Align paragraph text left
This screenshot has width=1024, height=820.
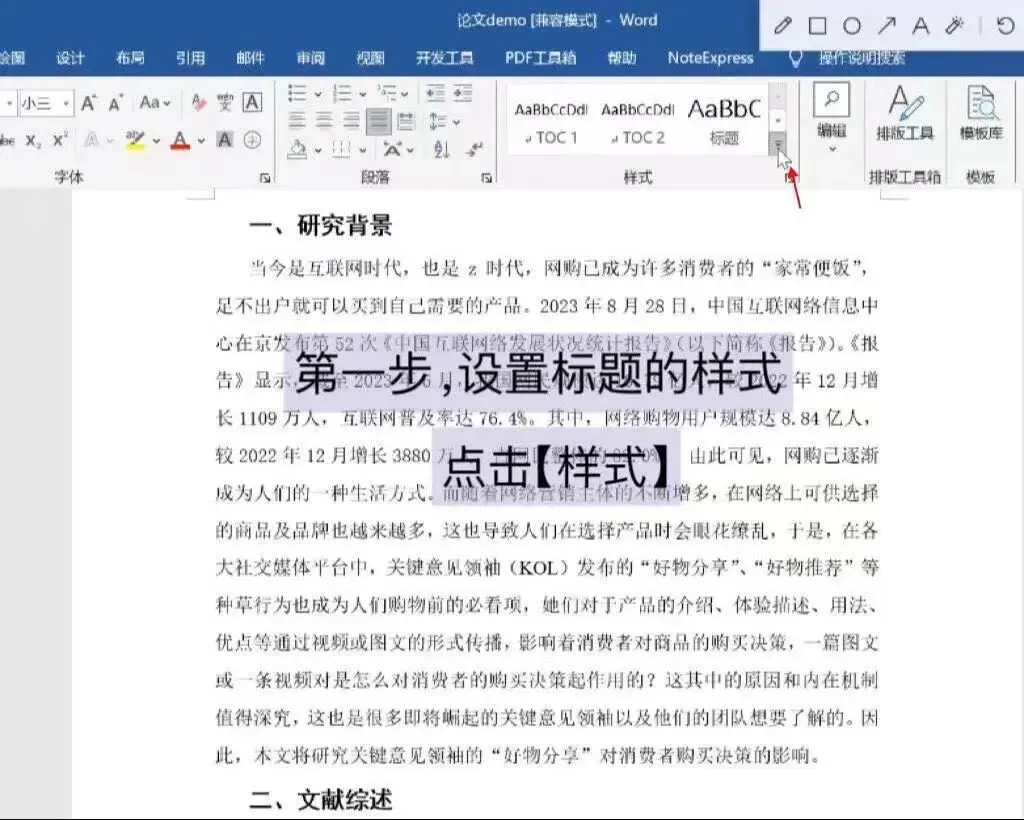297,121
